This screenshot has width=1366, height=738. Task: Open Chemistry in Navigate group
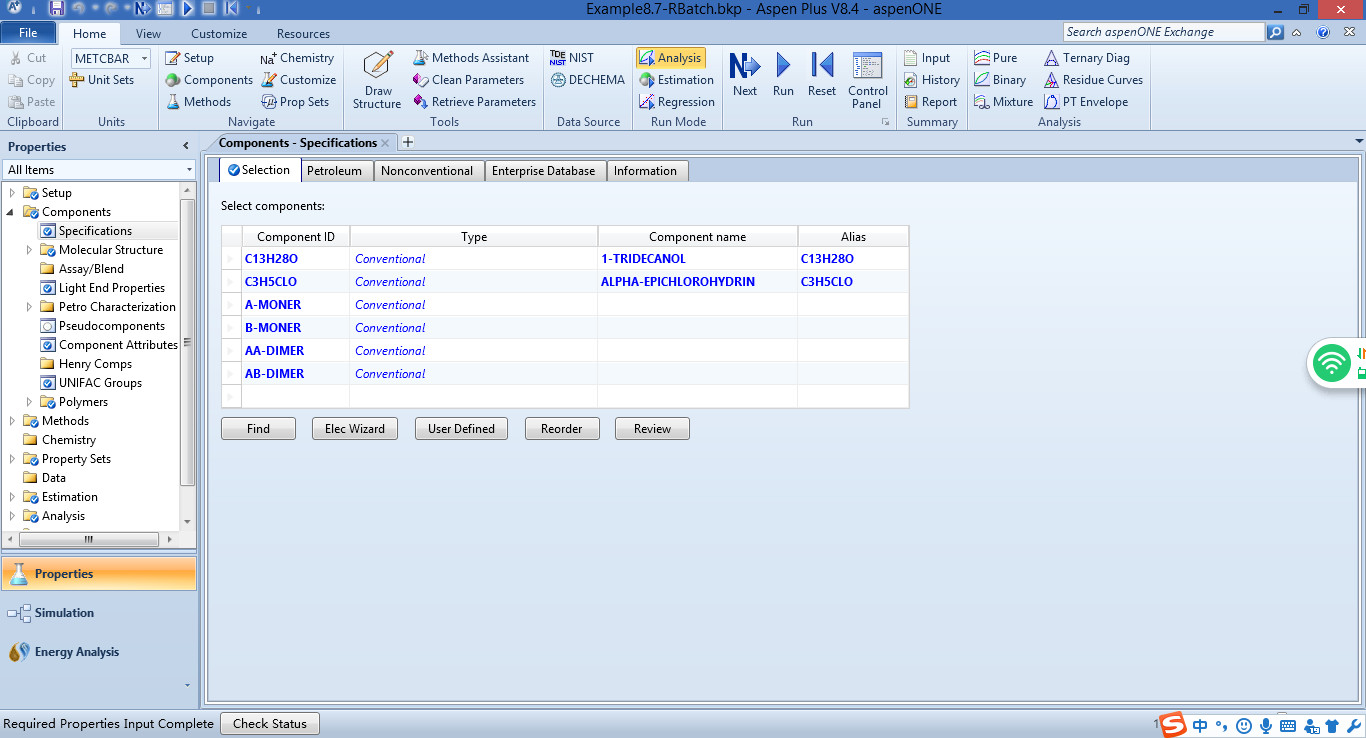pyautogui.click(x=297, y=58)
